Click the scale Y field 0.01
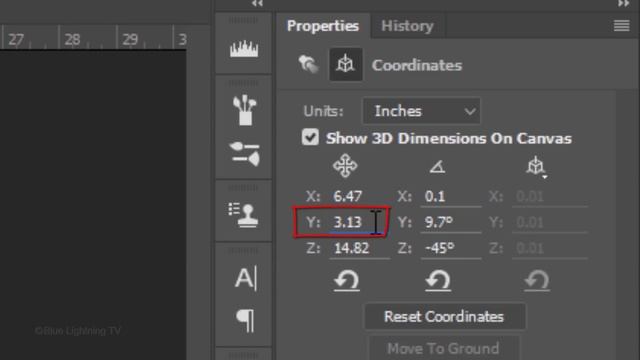This screenshot has height=360, width=640. coord(550,222)
